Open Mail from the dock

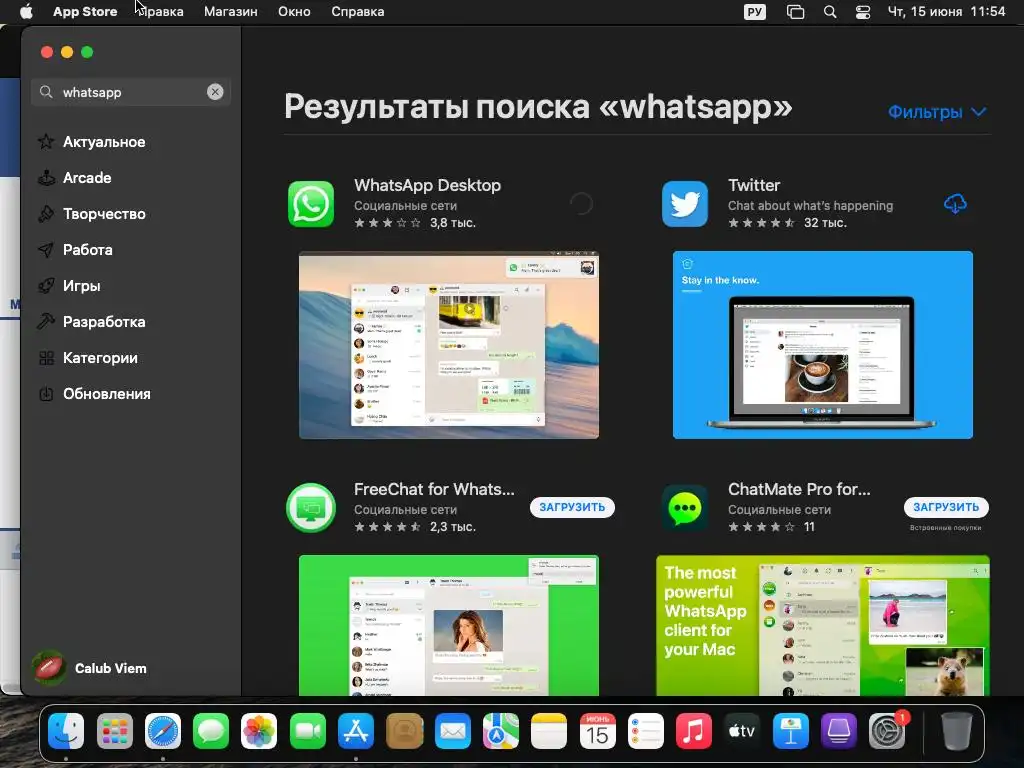pos(453,731)
